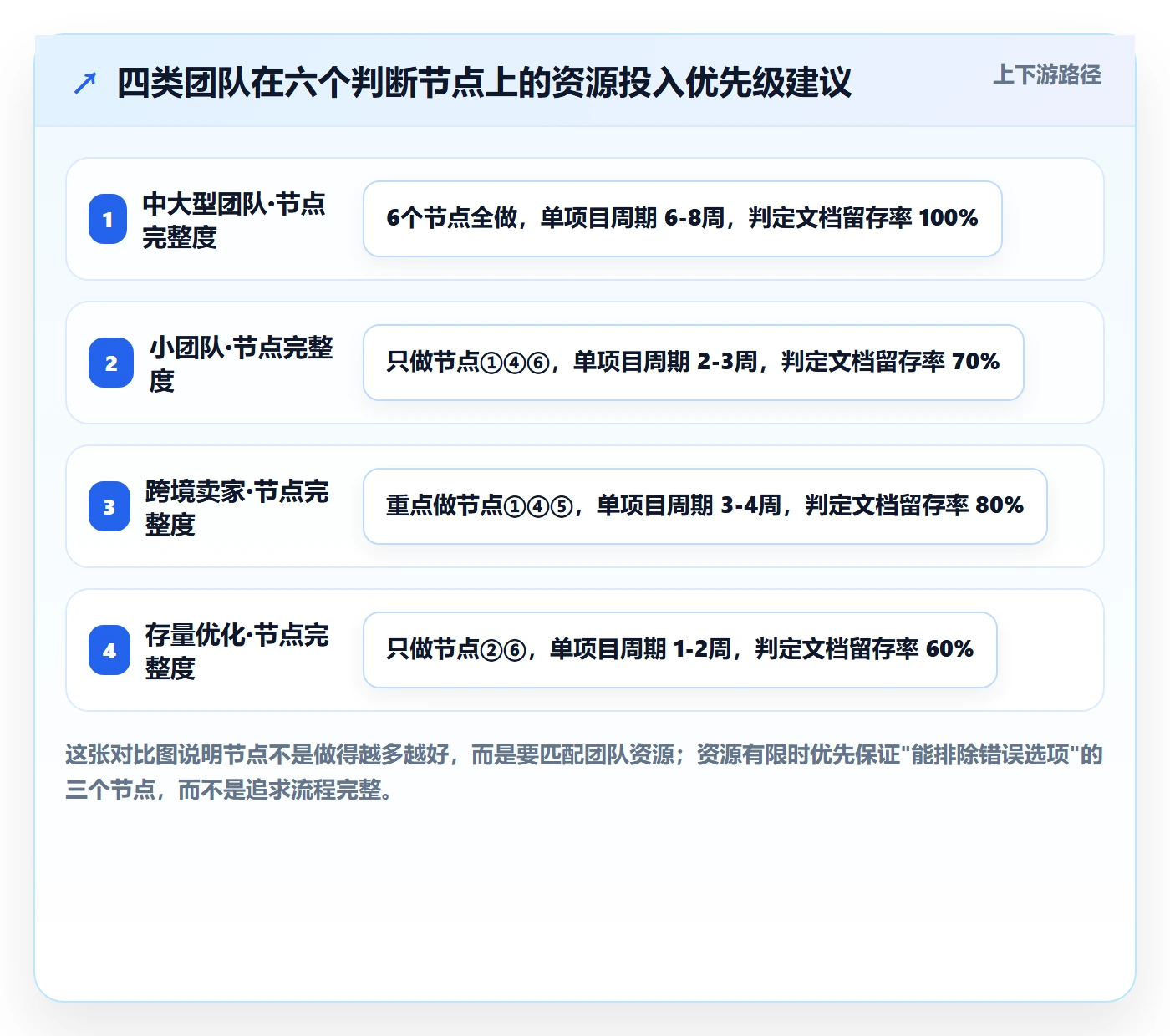The width and height of the screenshot is (1170, 1036).
Task: Select the 存量优化·节点完整度 row label
Action: click(x=237, y=651)
